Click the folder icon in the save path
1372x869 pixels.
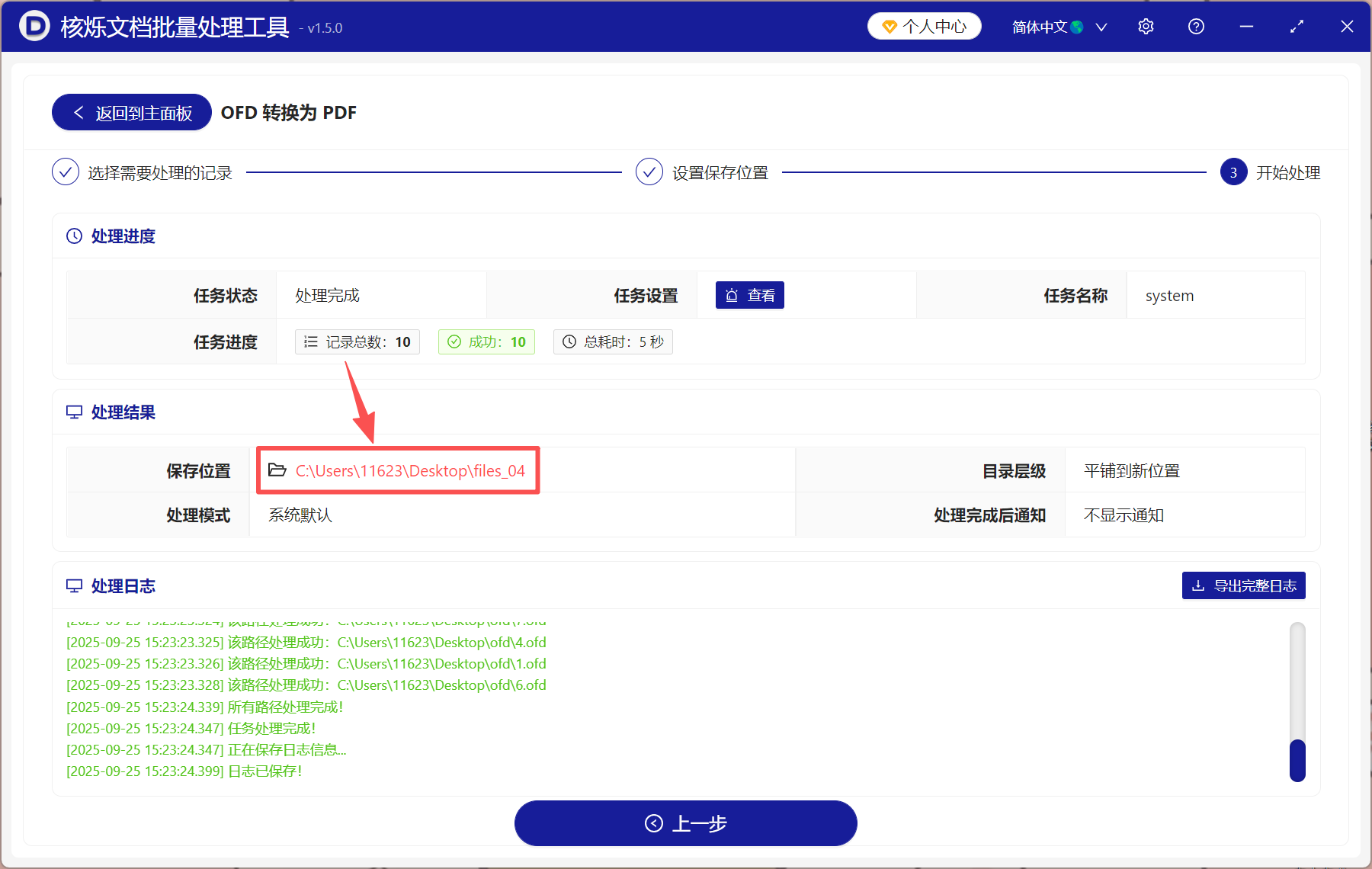(x=277, y=470)
